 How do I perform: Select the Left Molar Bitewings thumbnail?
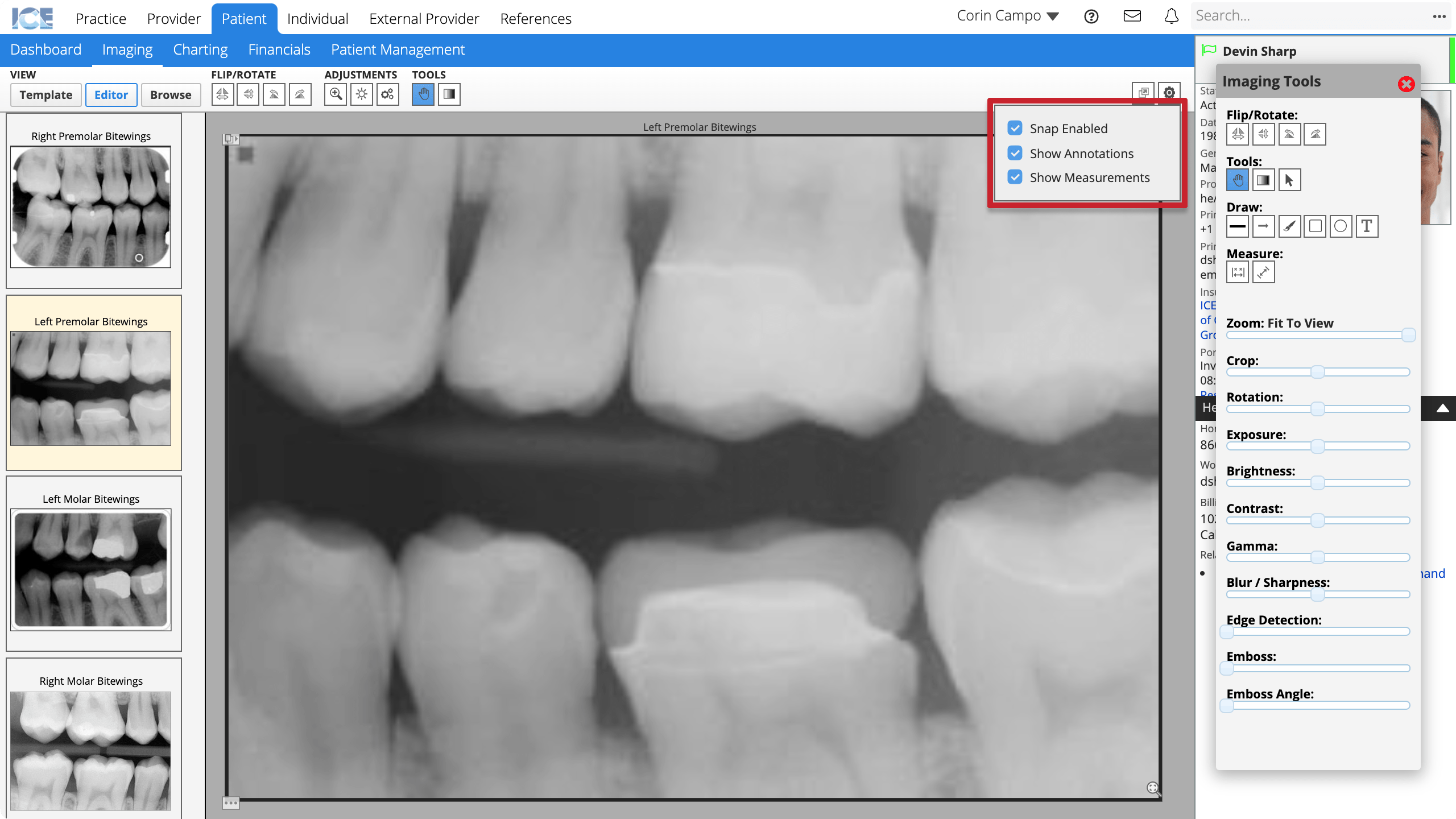tap(90, 570)
